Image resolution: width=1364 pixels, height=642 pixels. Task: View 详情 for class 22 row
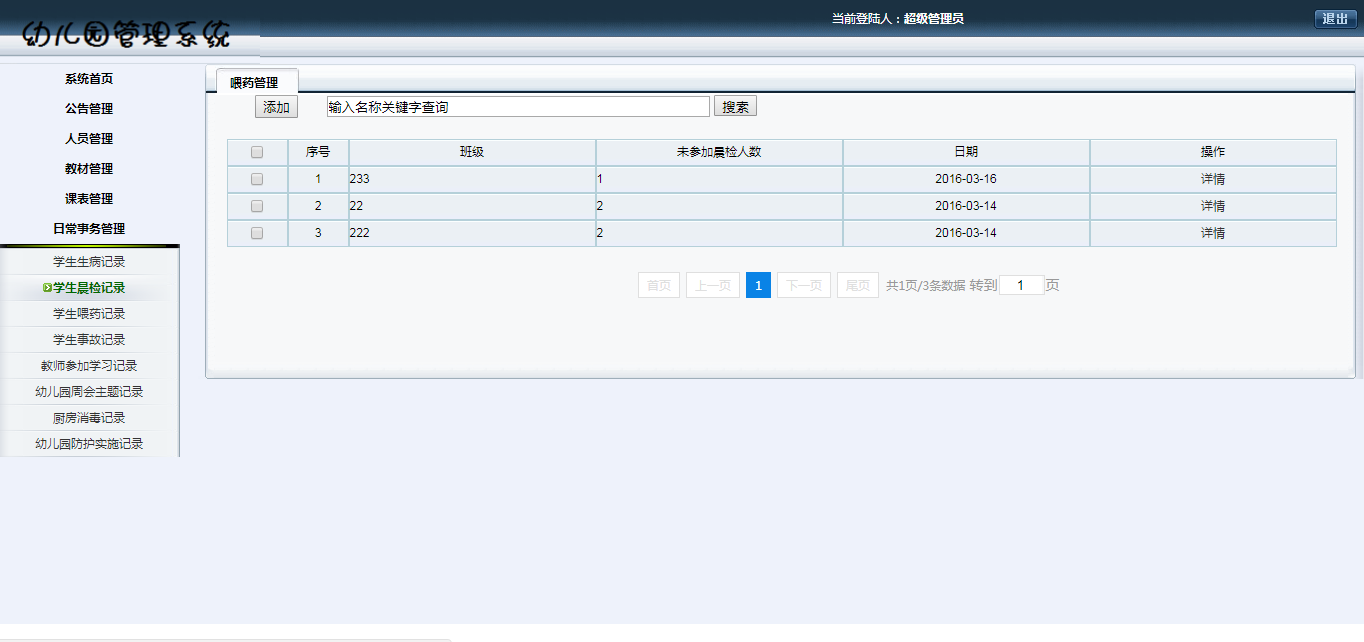click(x=1213, y=206)
